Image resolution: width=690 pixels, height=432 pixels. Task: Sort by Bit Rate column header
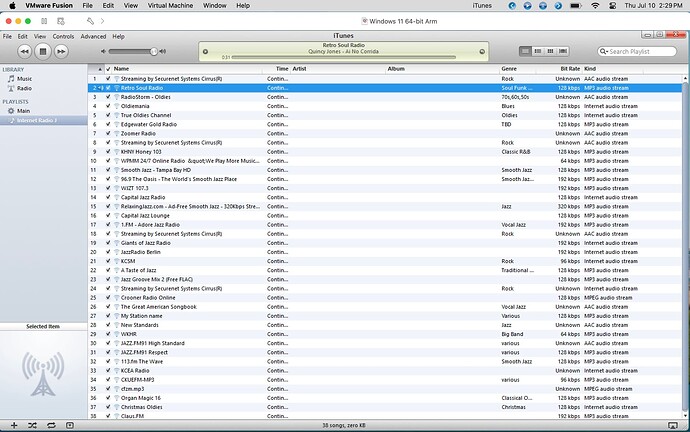pyautogui.click(x=559, y=69)
